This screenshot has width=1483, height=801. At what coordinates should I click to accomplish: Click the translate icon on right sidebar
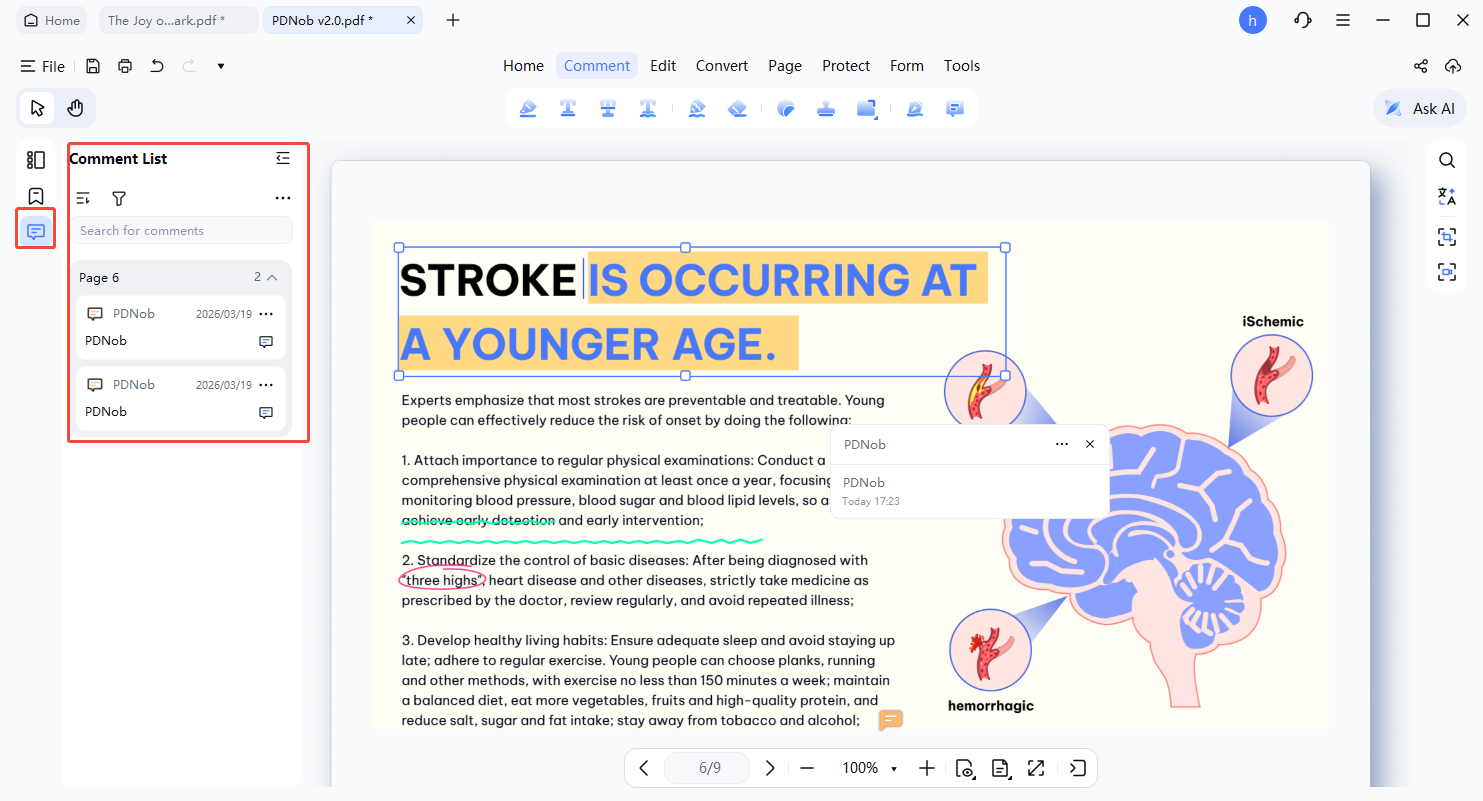[1446, 197]
